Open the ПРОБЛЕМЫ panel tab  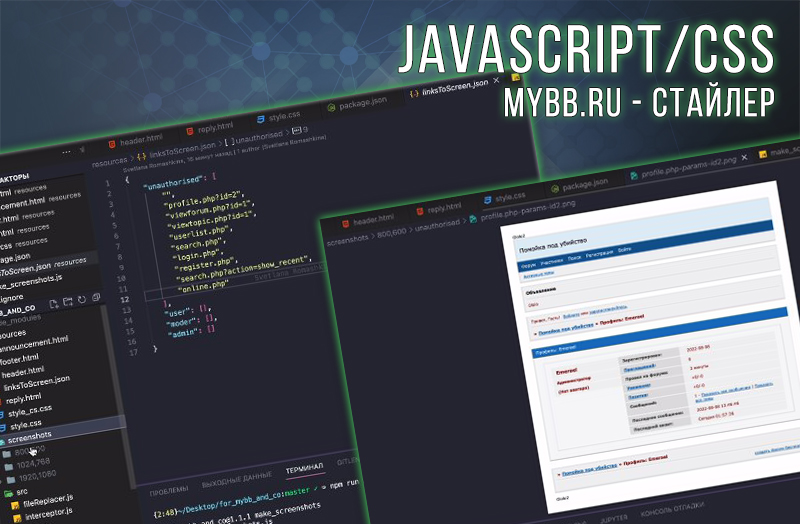[169, 491]
